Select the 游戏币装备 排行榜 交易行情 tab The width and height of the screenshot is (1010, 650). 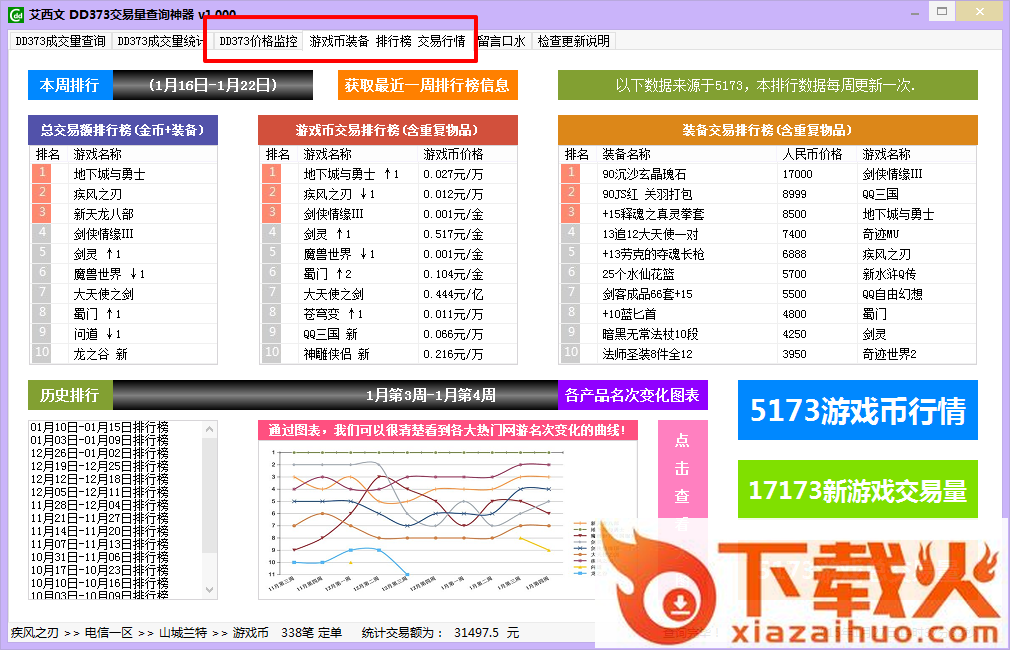pos(387,41)
